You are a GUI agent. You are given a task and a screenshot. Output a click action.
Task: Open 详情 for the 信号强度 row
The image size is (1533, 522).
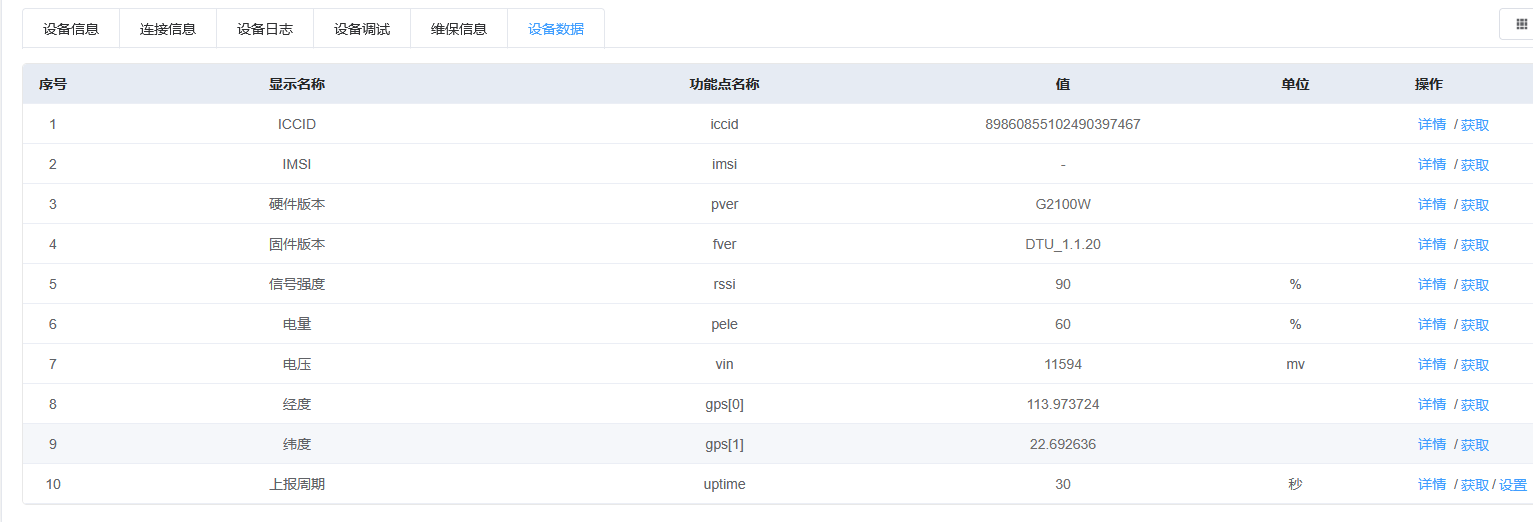(1432, 284)
